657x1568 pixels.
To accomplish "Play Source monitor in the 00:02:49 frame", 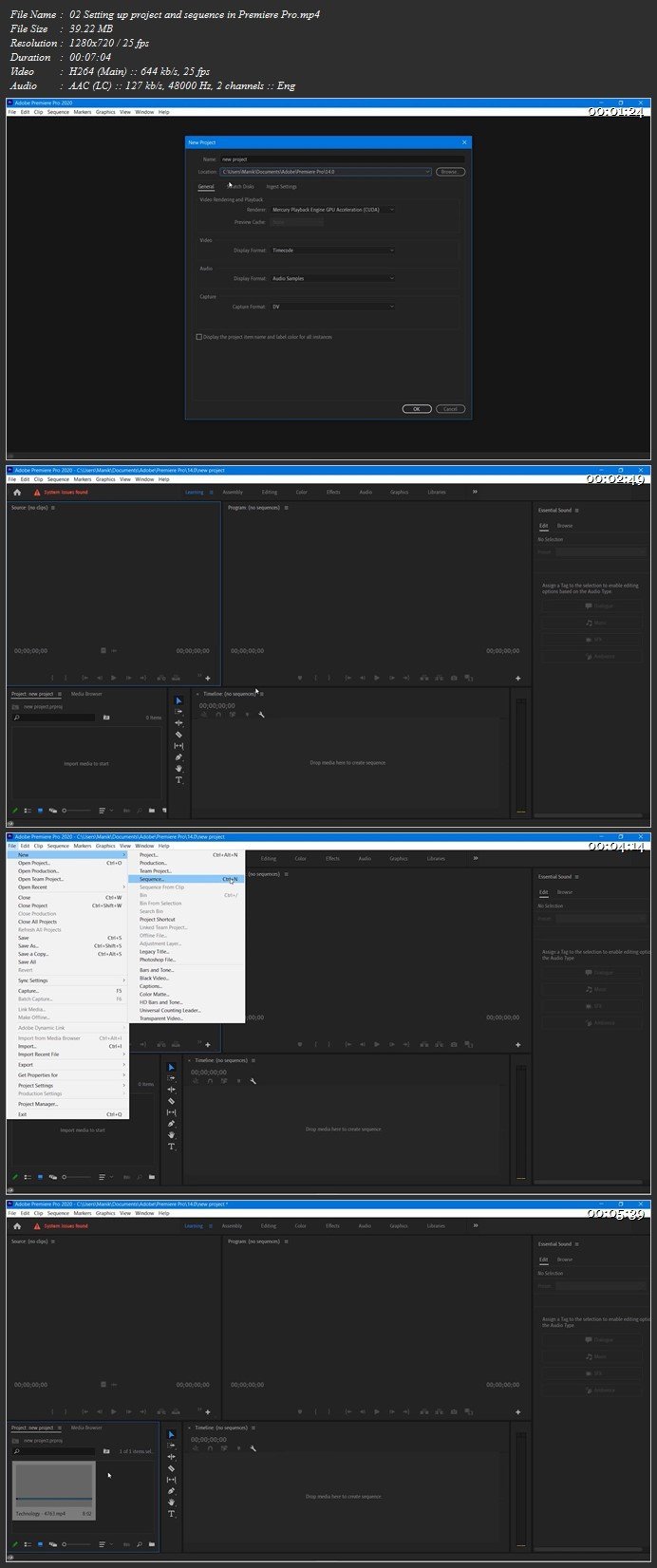I will (113, 678).
